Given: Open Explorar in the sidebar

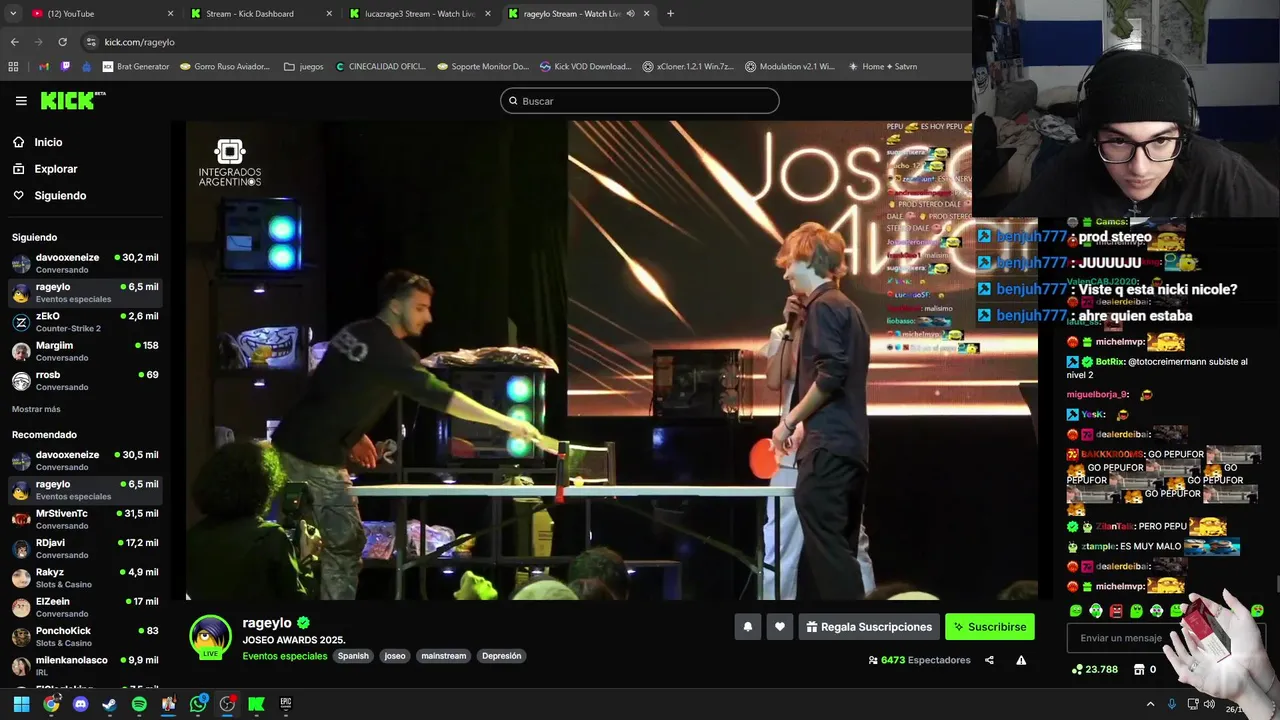Looking at the screenshot, I should tap(56, 169).
